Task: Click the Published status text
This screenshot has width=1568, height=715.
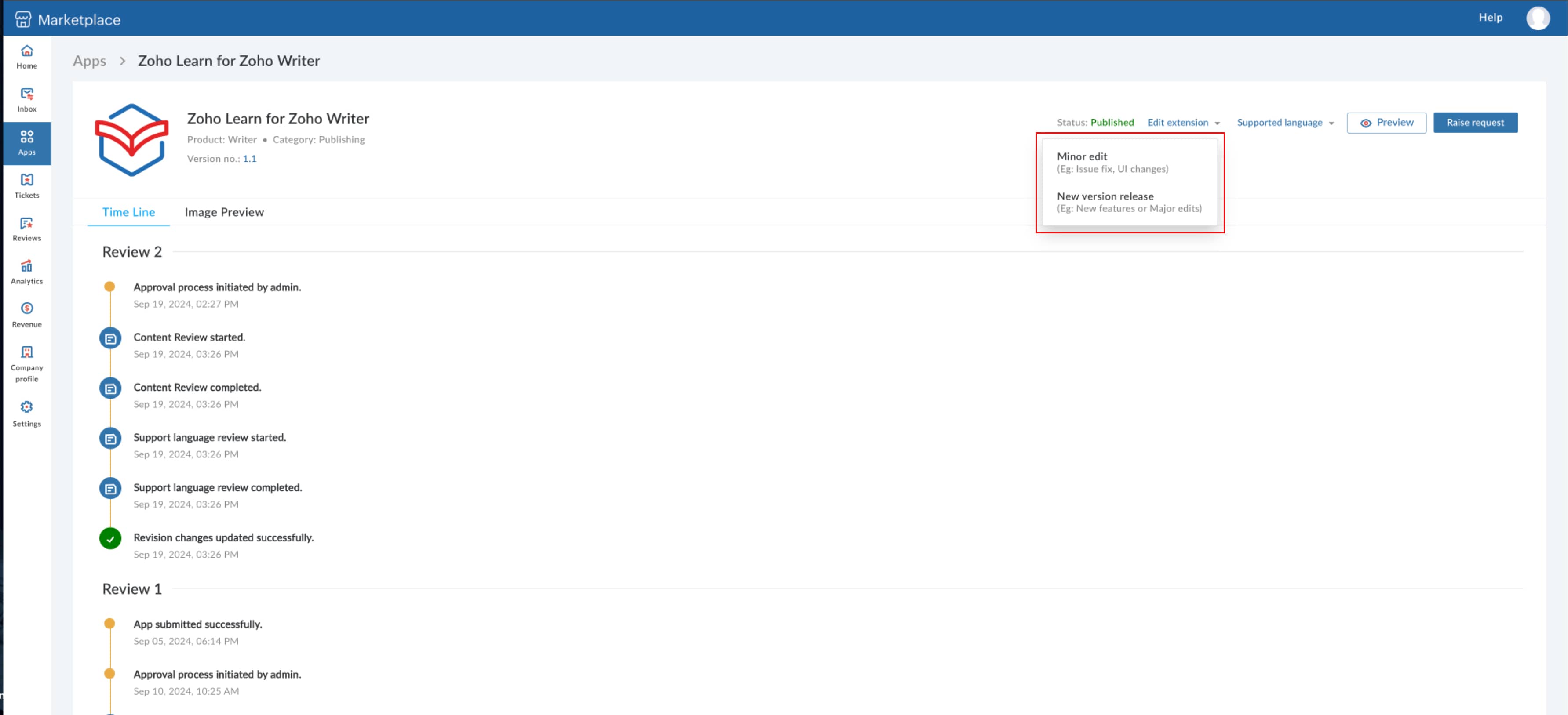Action: coord(1112,122)
